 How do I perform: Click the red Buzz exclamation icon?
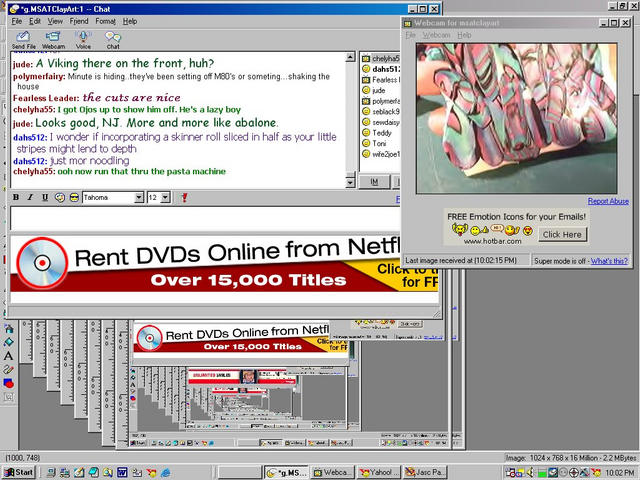184,198
